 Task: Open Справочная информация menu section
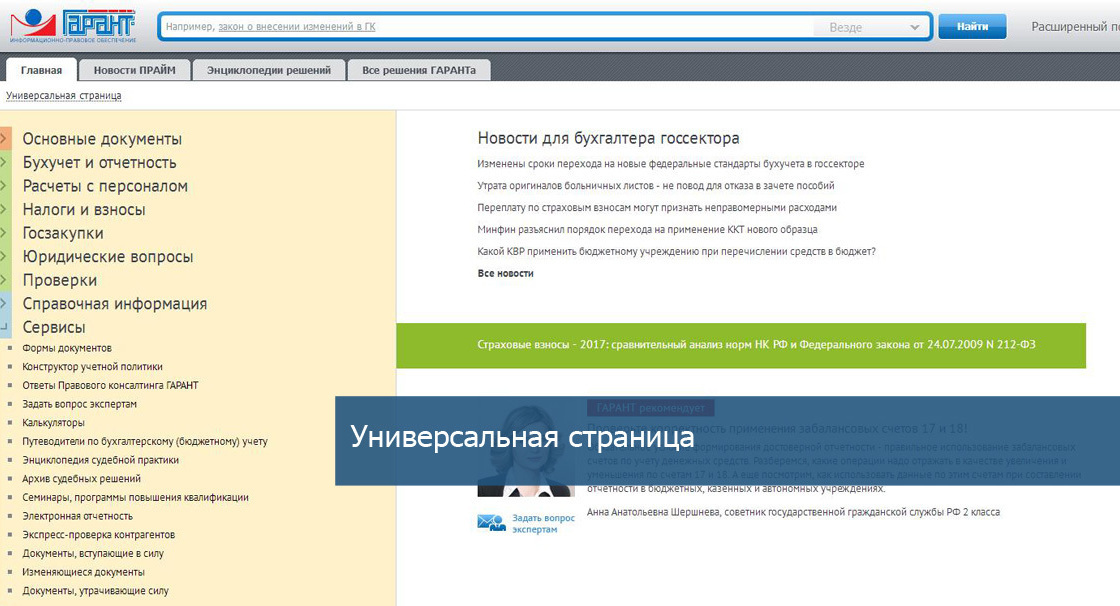point(114,304)
